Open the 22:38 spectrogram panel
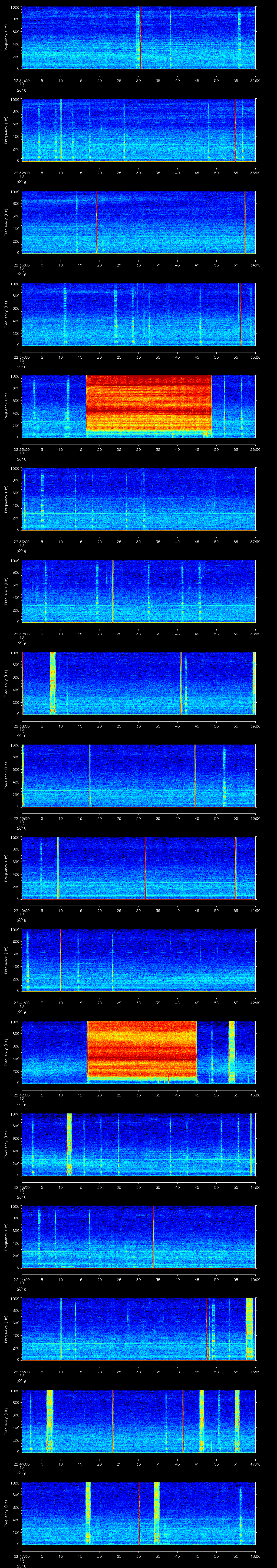The height and width of the screenshot is (1568, 277). tap(139, 683)
